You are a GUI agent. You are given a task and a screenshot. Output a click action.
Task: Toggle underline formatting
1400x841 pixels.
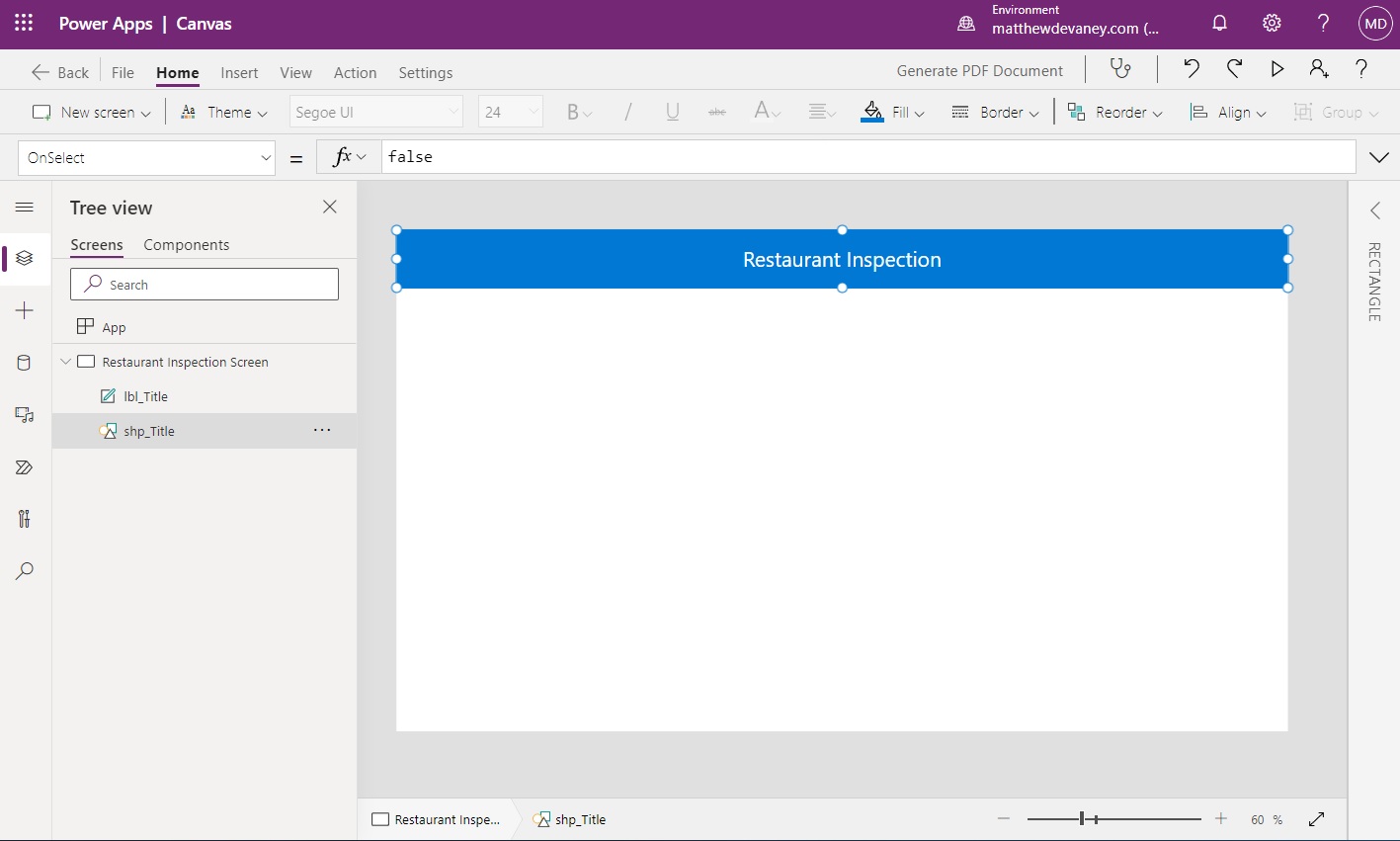point(672,112)
